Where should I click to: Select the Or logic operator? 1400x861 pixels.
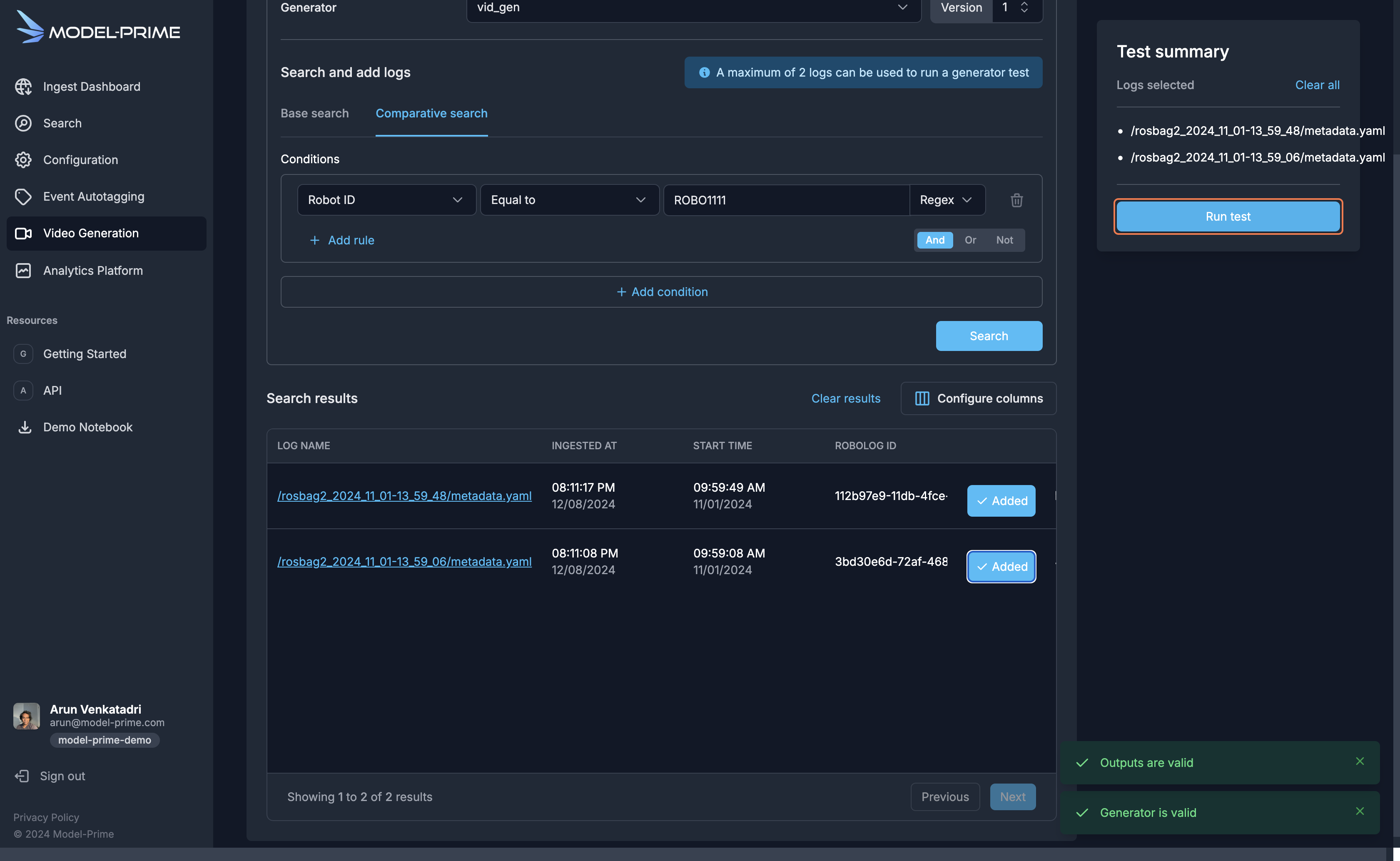click(971, 240)
